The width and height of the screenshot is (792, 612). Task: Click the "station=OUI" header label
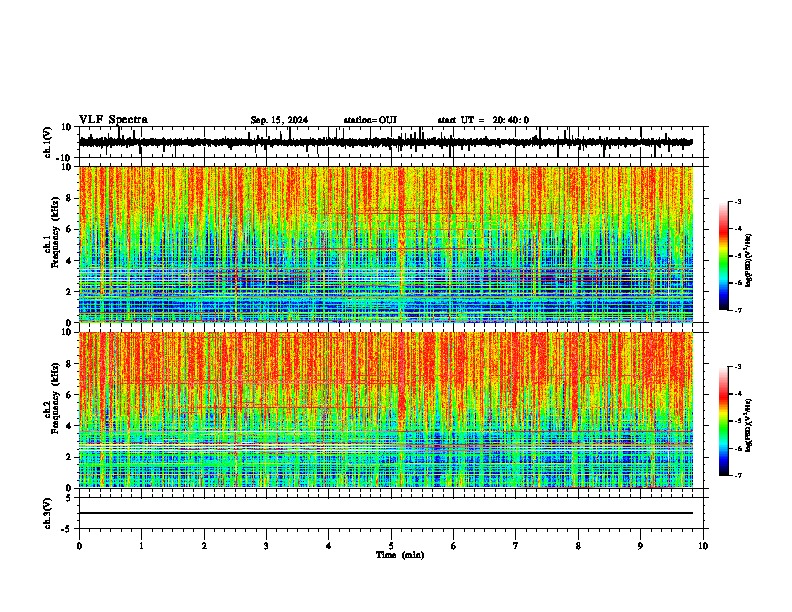click(370, 120)
